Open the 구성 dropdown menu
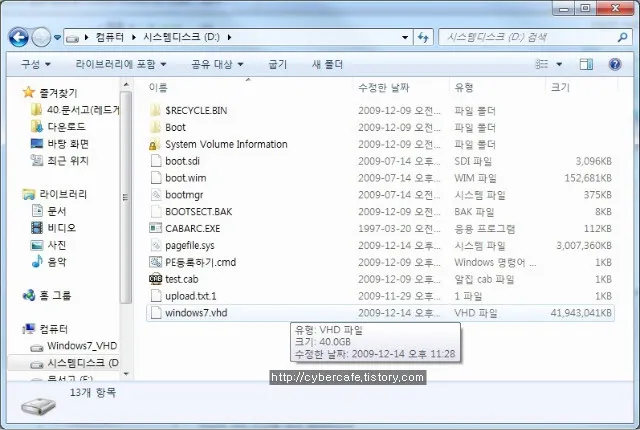Viewport: 640px width, 430px height. point(35,64)
